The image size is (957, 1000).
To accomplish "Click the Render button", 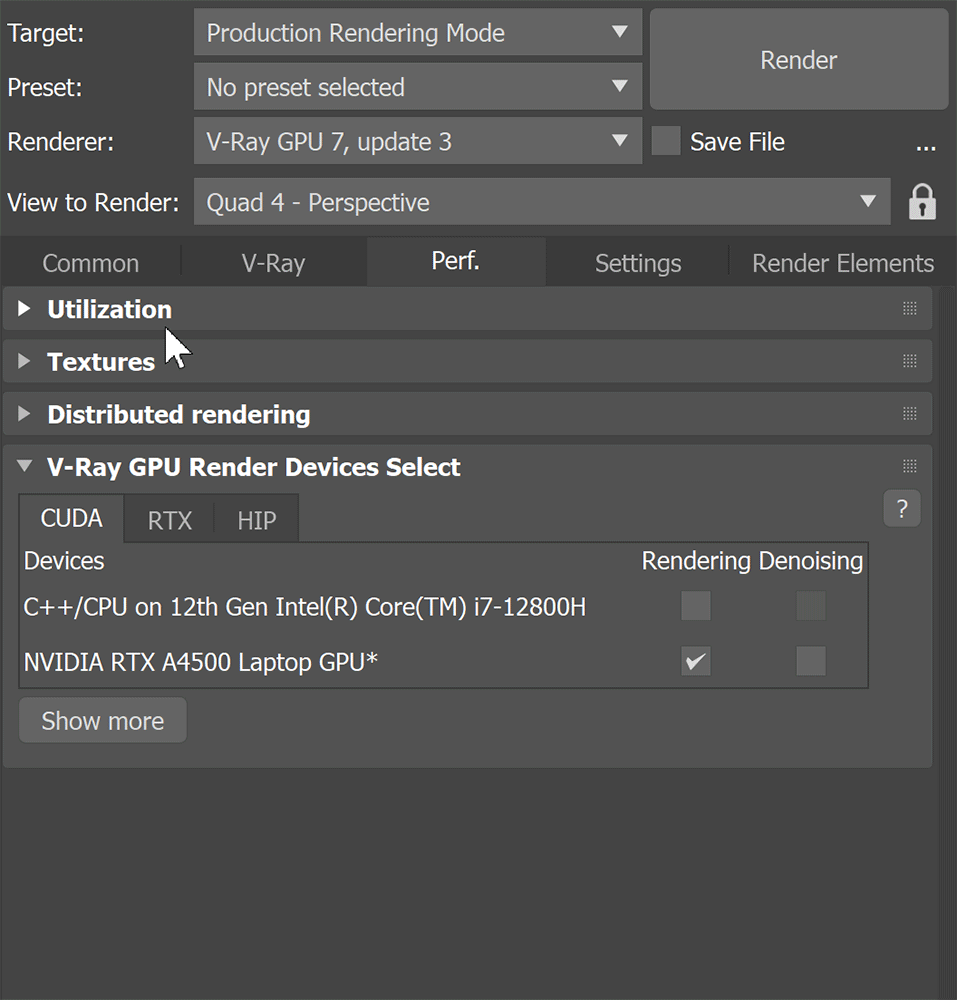I will (x=799, y=60).
